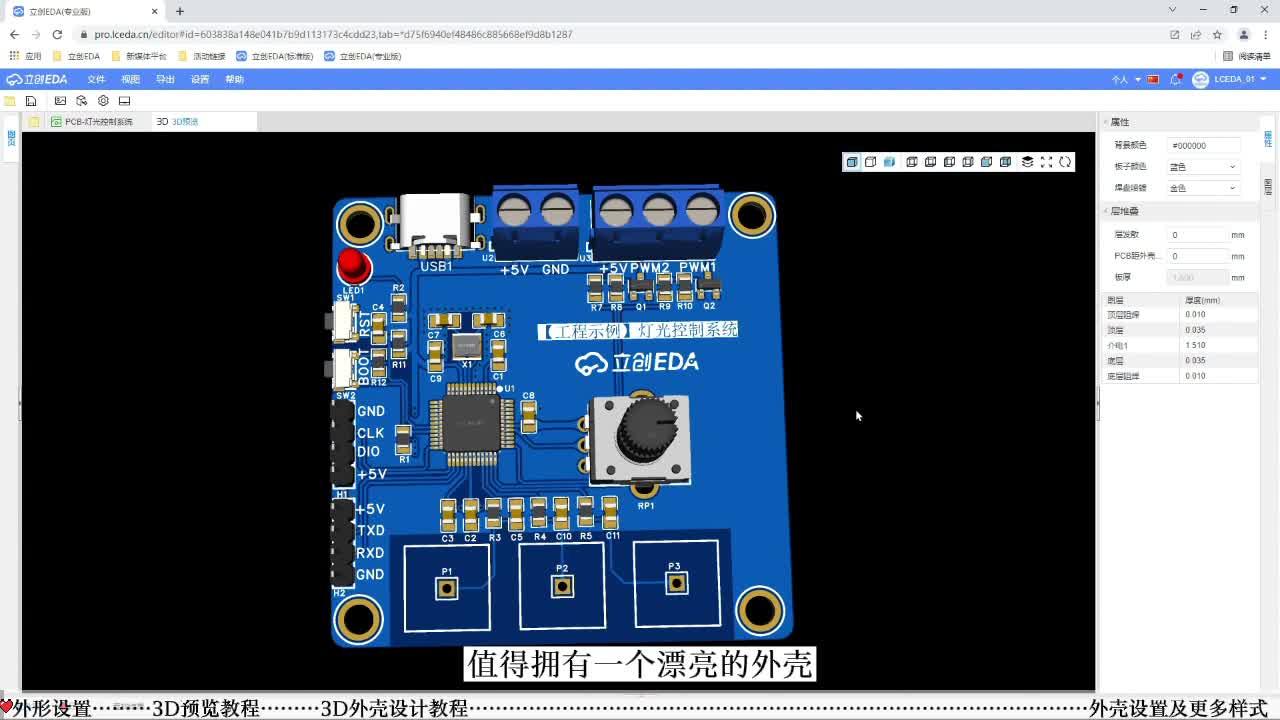Open the gear settings icon in toolbar
Image resolution: width=1280 pixels, height=720 pixels.
[x=103, y=101]
